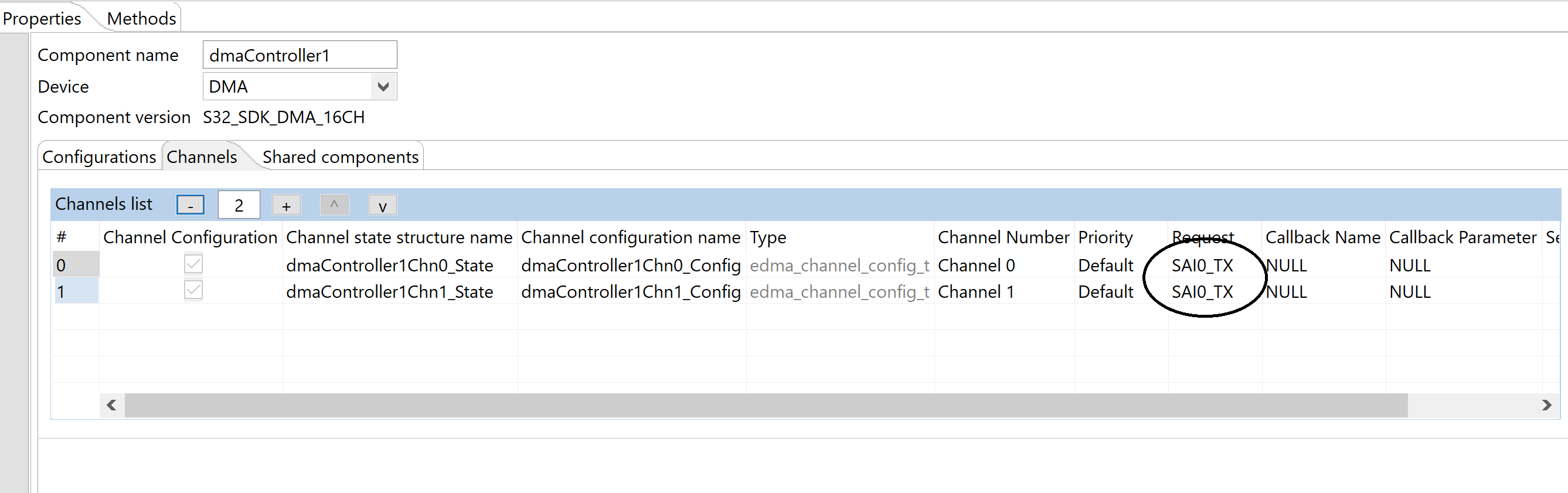Click the Component name input field
1568x493 pixels.
300,55
